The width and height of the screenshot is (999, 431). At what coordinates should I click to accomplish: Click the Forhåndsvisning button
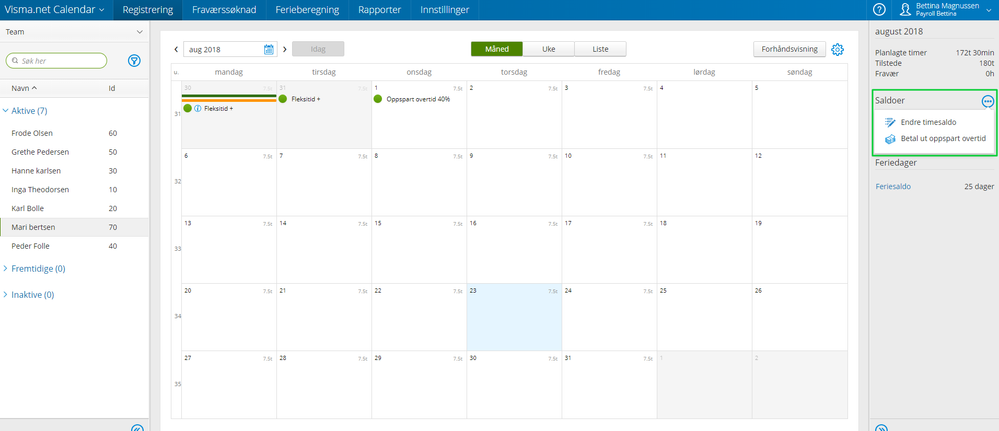[789, 49]
